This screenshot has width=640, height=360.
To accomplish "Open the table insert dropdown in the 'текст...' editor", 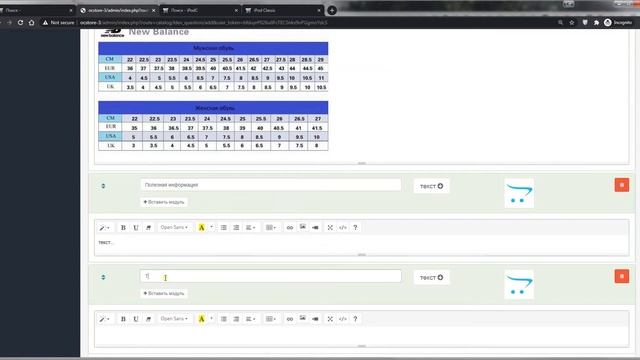I will point(271,227).
